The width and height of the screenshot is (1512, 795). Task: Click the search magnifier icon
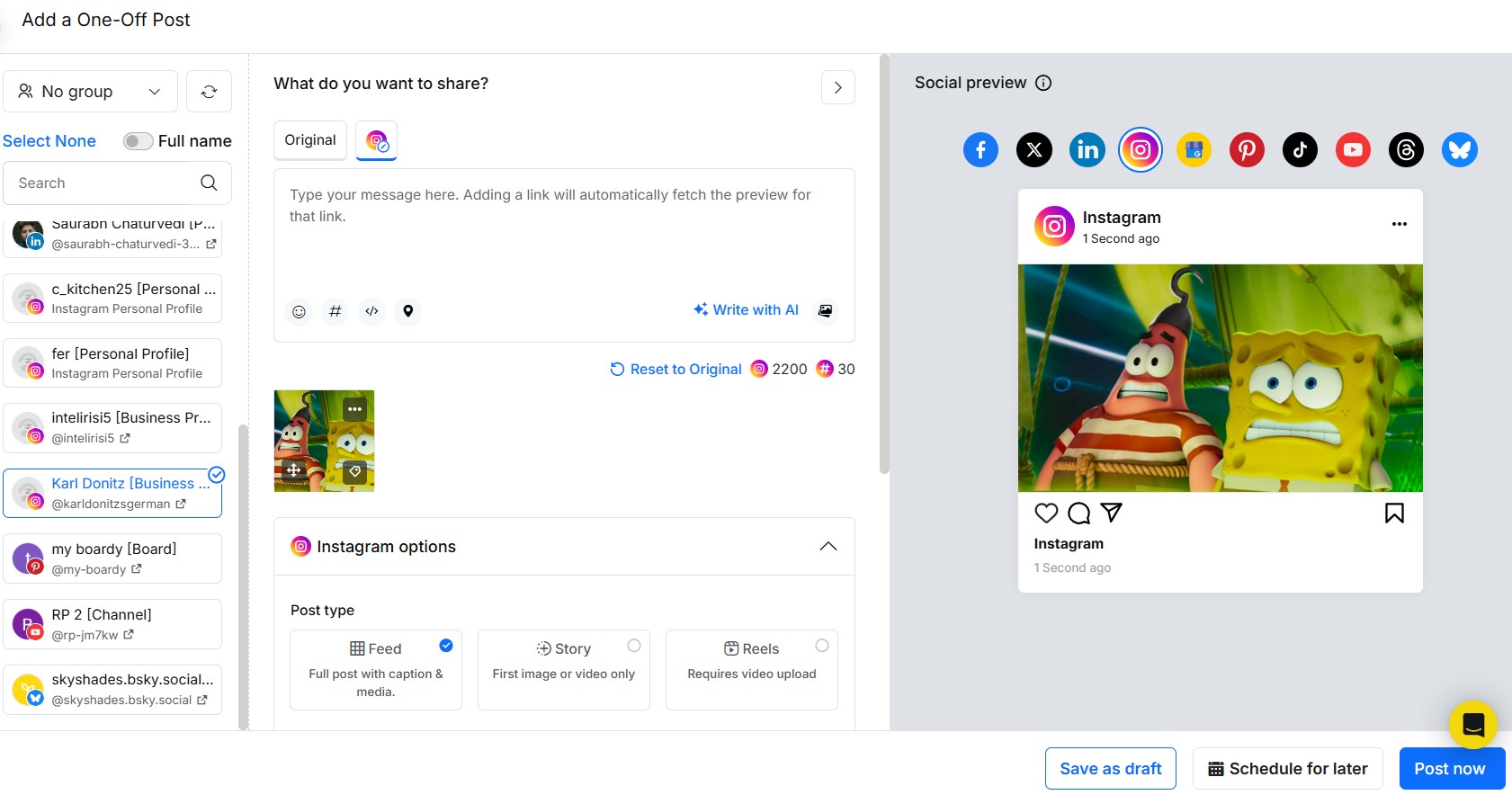coord(209,183)
